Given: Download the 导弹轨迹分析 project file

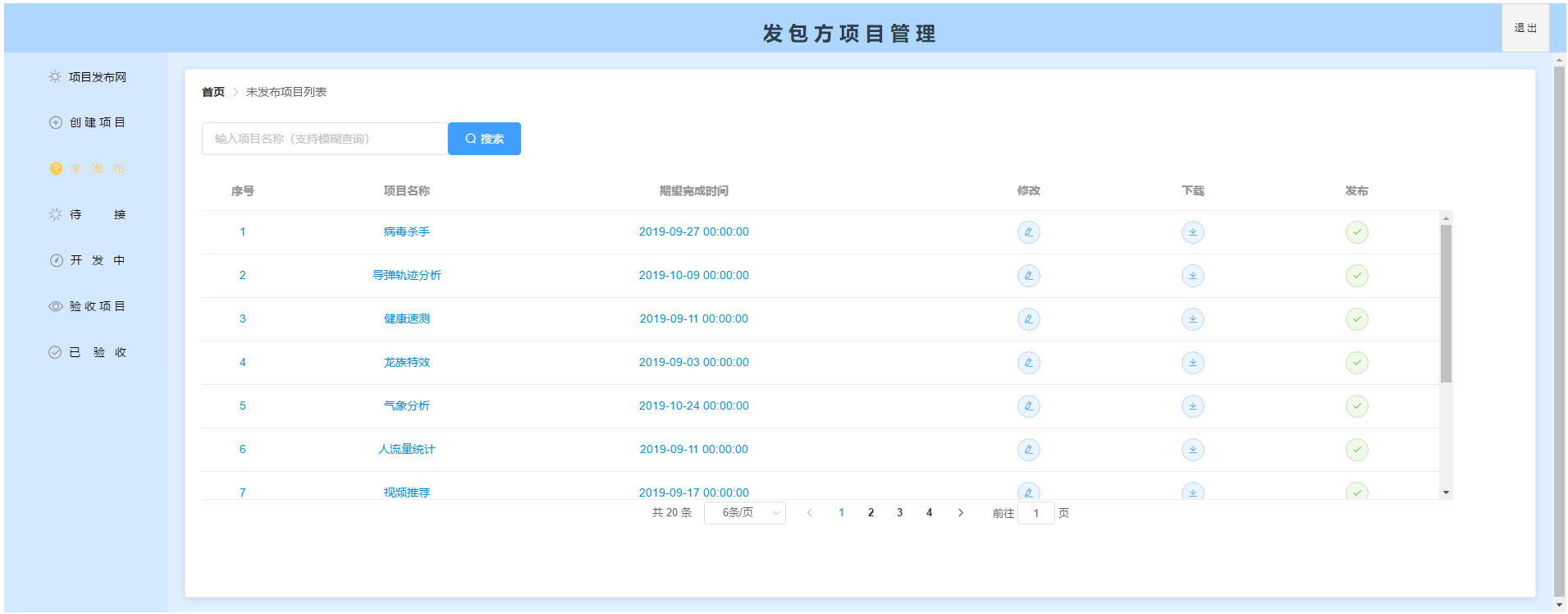Looking at the screenshot, I should point(1192,276).
